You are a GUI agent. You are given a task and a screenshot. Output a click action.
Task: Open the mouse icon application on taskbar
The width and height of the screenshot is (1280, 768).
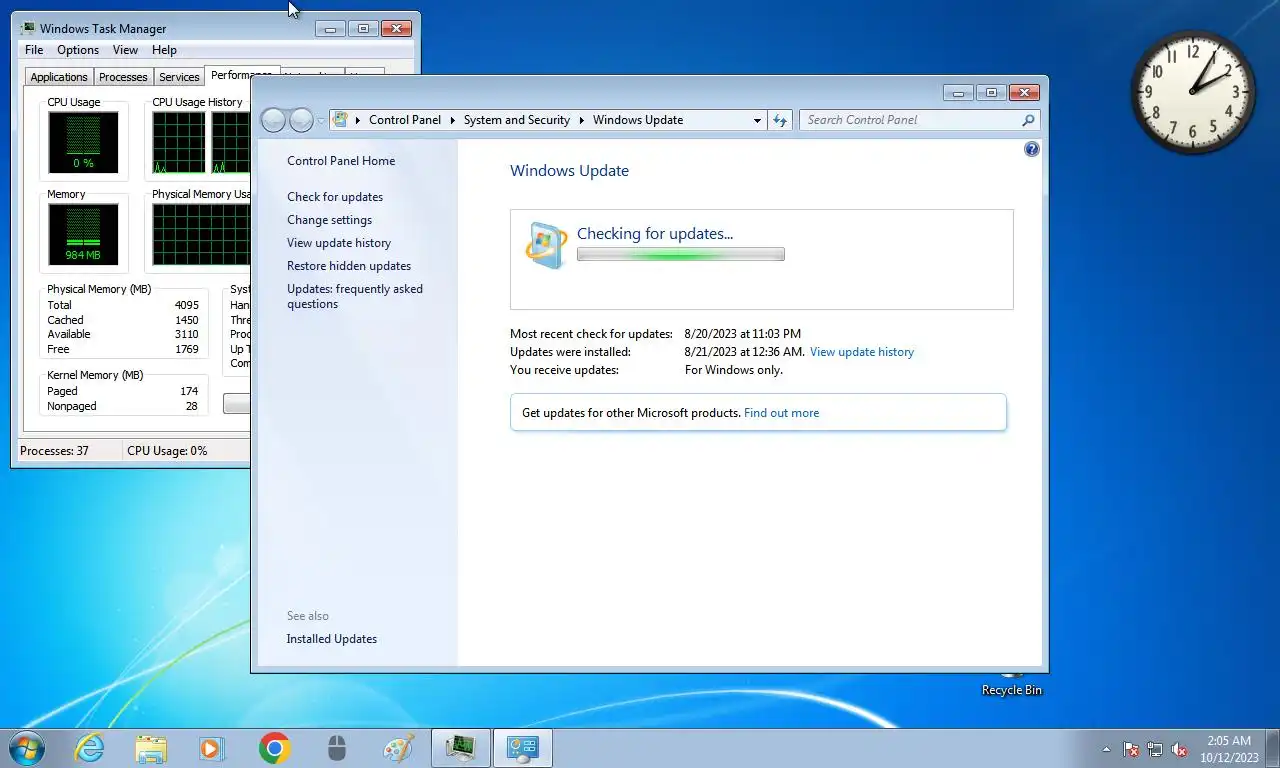pos(336,748)
